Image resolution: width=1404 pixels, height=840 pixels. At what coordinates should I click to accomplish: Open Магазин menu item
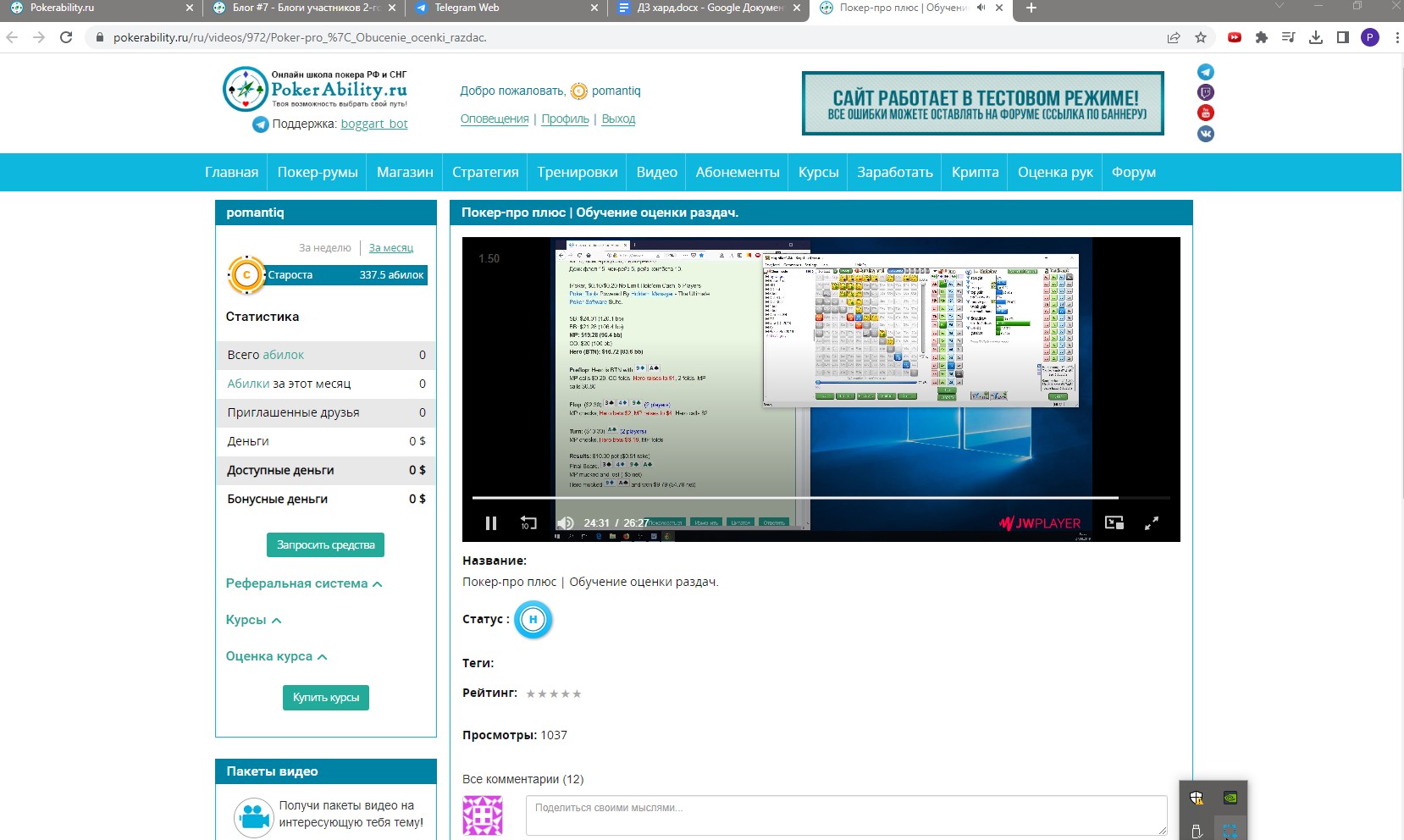(x=405, y=172)
